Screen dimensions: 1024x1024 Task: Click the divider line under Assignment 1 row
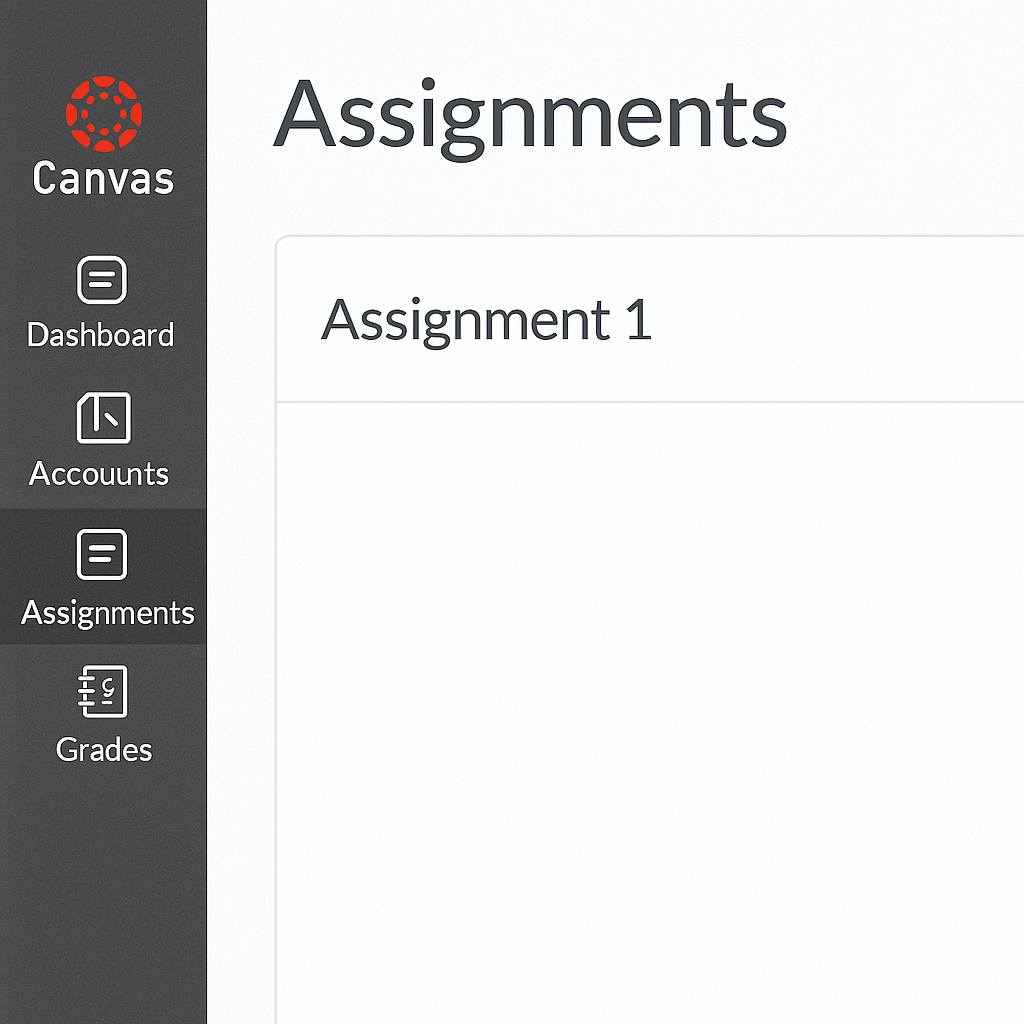[x=650, y=402]
